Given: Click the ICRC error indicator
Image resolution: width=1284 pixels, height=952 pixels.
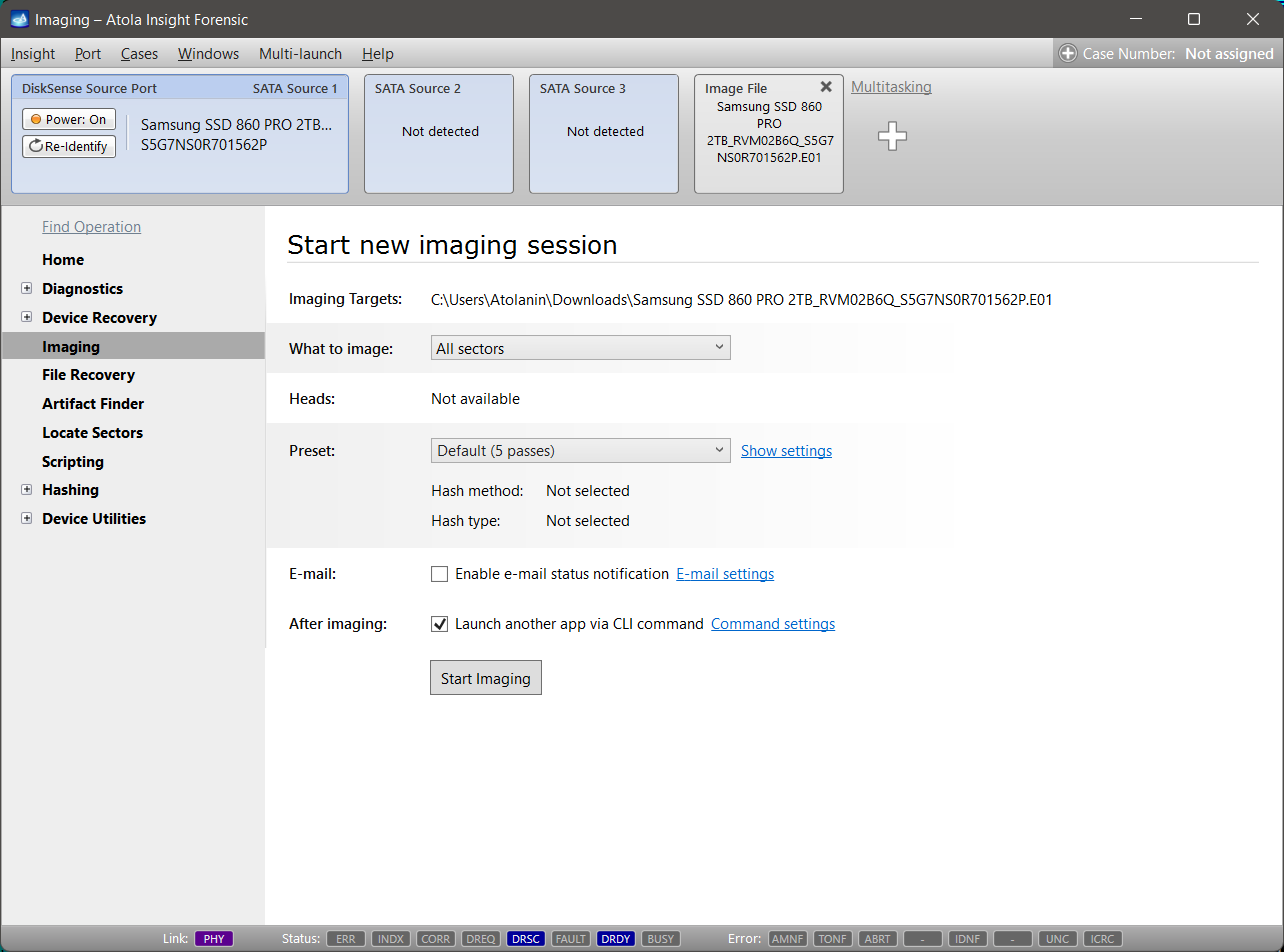Looking at the screenshot, I should (1102, 939).
